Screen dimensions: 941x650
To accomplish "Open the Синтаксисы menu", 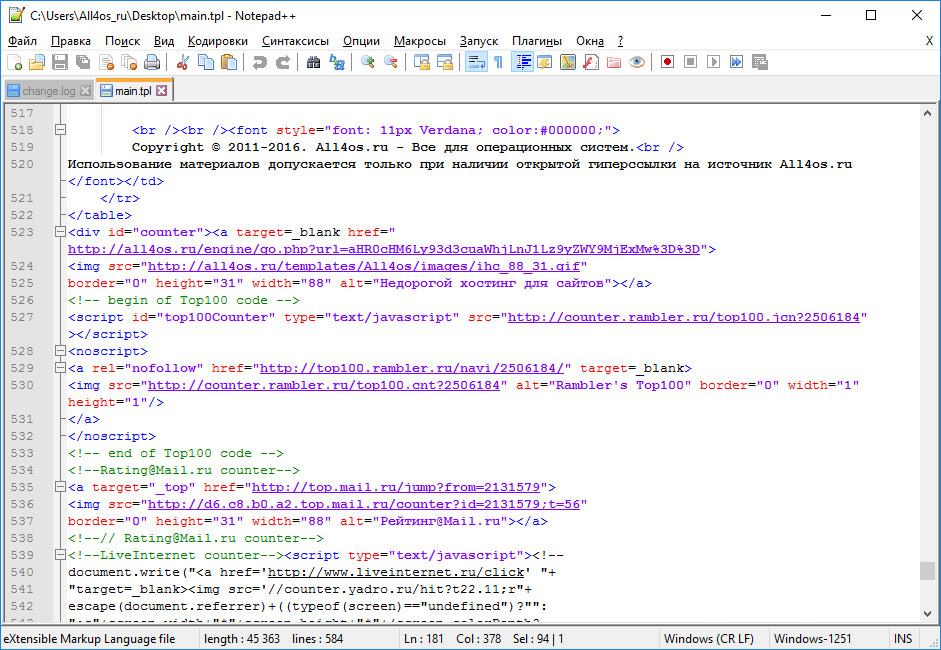I will click(295, 41).
